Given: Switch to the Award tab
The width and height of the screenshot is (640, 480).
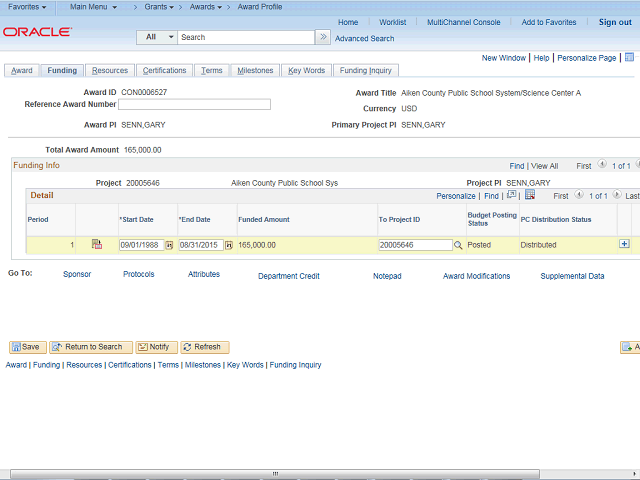Looking at the screenshot, I should tap(22, 71).
